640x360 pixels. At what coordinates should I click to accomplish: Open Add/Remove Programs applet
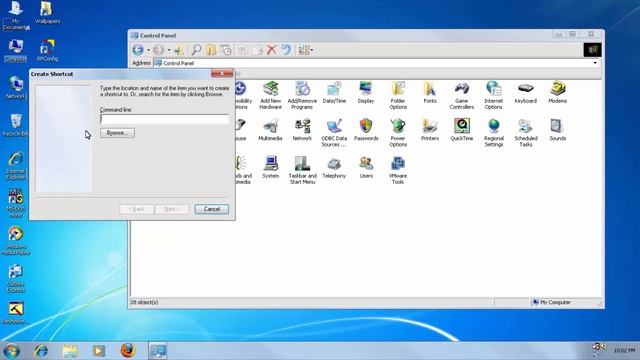[302, 95]
